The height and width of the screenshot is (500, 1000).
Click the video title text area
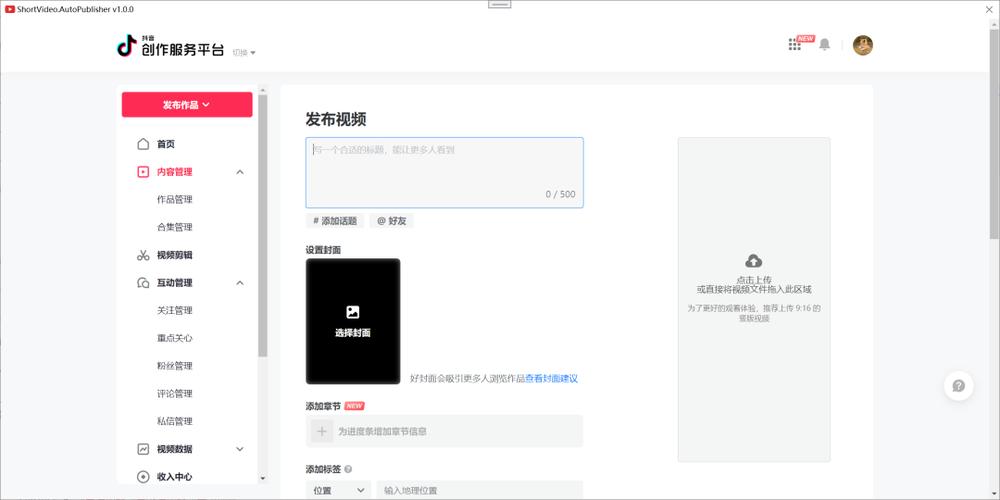pyautogui.click(x=445, y=172)
